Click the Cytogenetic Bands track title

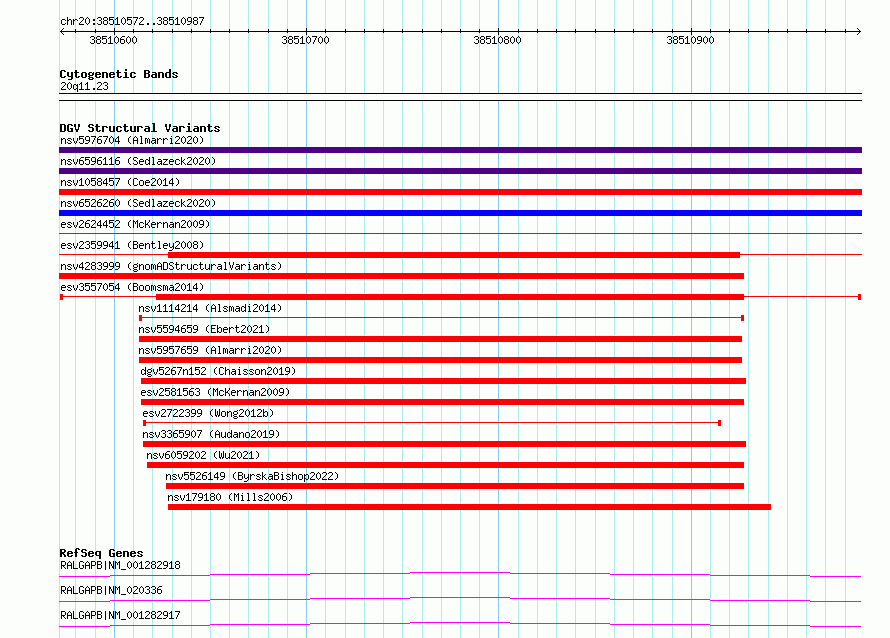click(x=119, y=74)
